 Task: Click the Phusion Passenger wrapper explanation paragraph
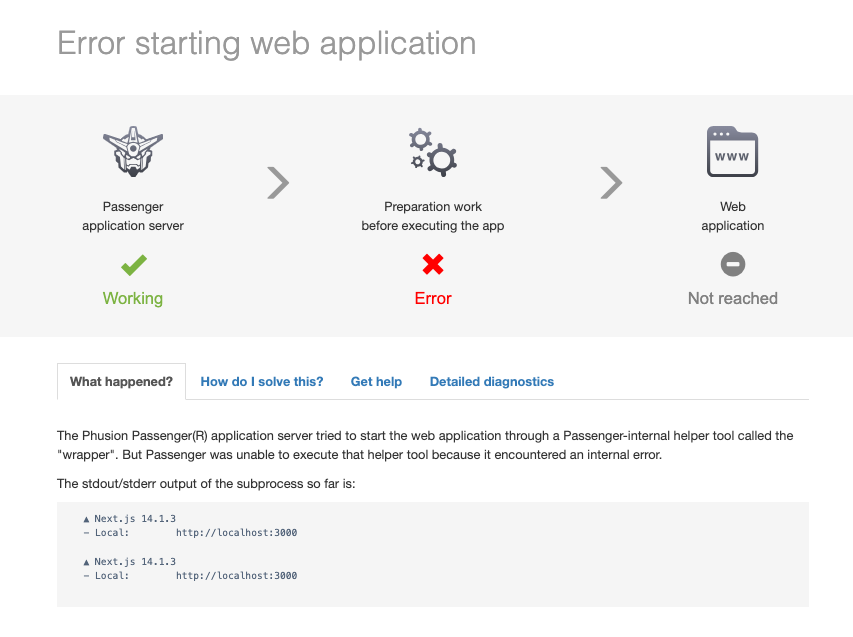[425, 445]
